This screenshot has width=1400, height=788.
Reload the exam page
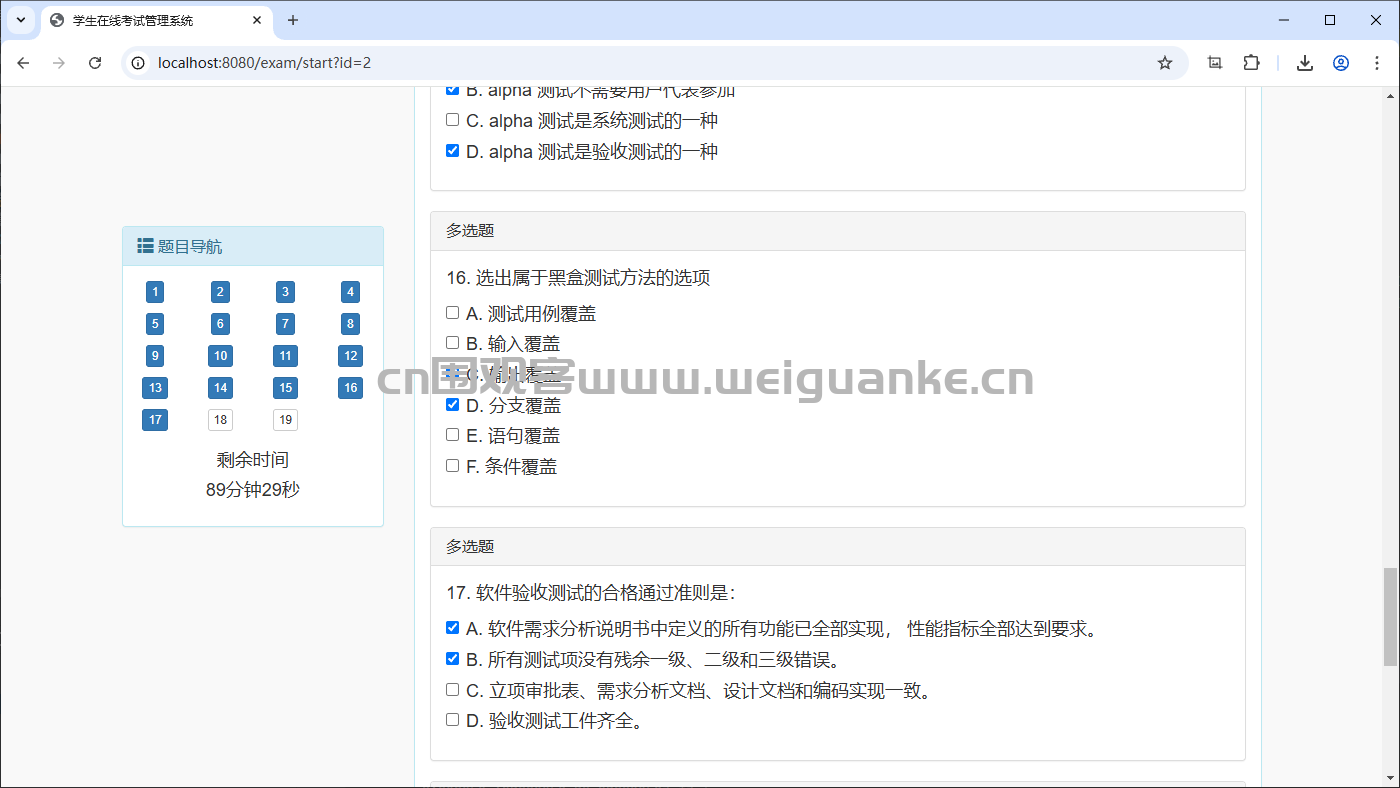click(x=95, y=62)
